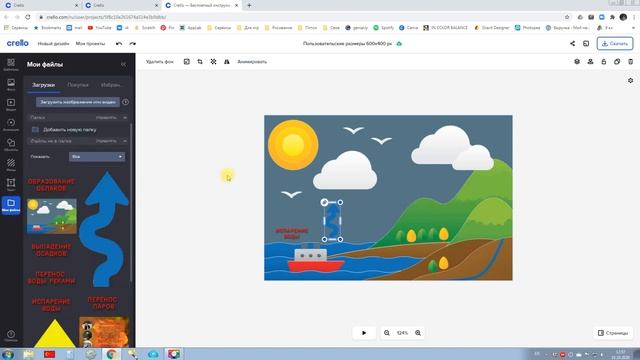The image size is (640, 360).
Task: Open the Templates section in sidebar
Action: (11, 64)
